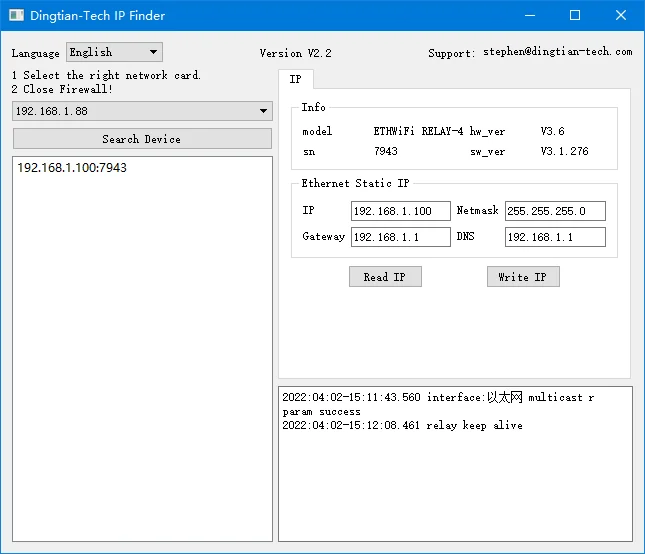Click the arrow on the network card selector

(x=263, y=111)
